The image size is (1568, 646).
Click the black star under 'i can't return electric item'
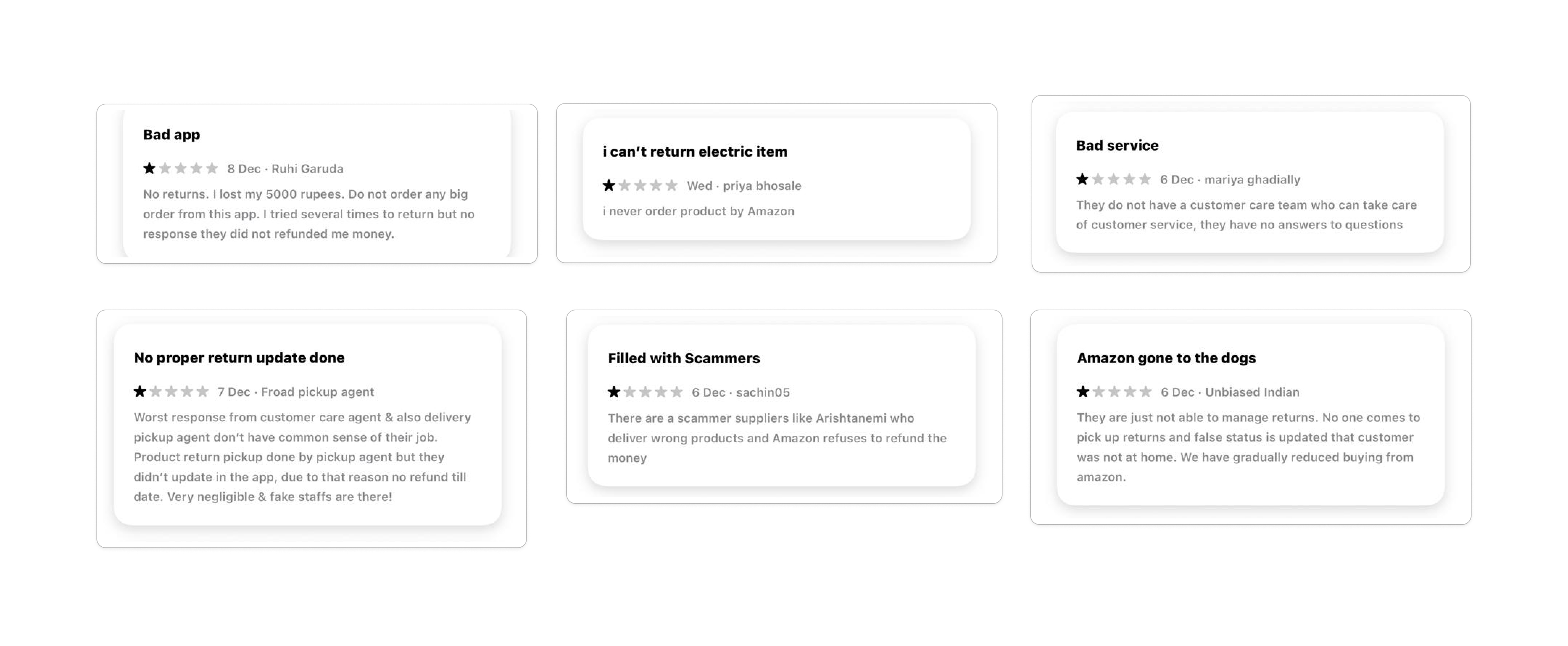(609, 186)
